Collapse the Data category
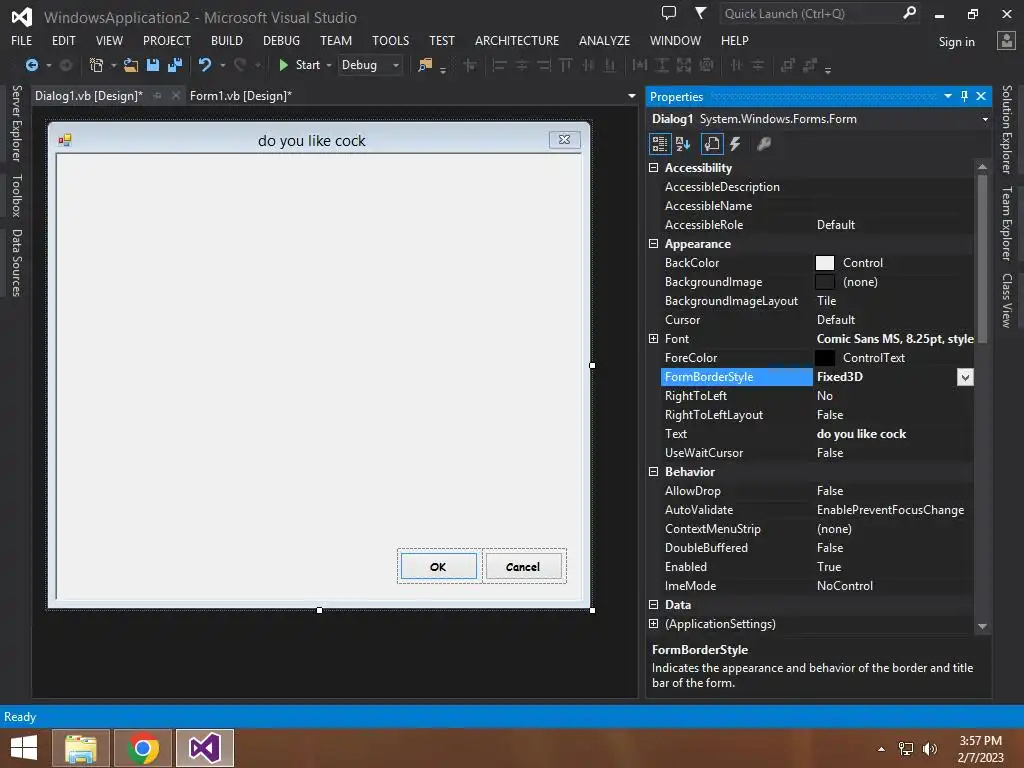 point(653,605)
